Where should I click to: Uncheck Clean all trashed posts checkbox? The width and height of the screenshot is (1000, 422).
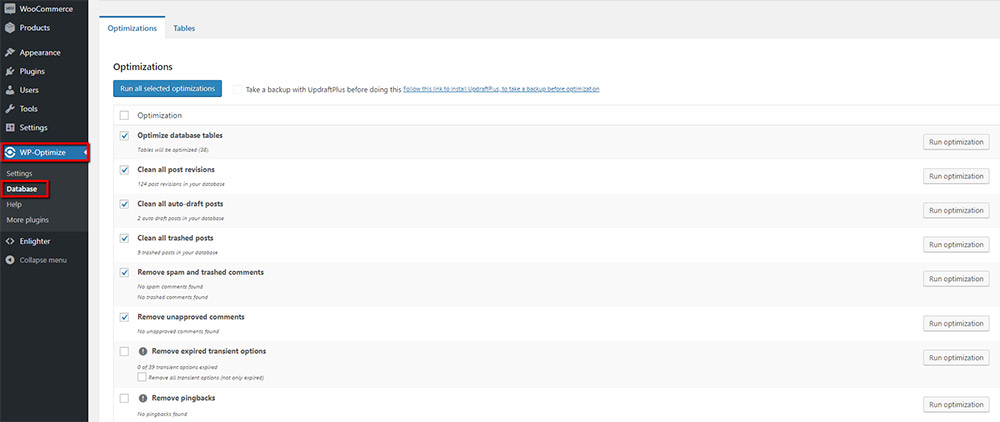pyautogui.click(x=124, y=238)
